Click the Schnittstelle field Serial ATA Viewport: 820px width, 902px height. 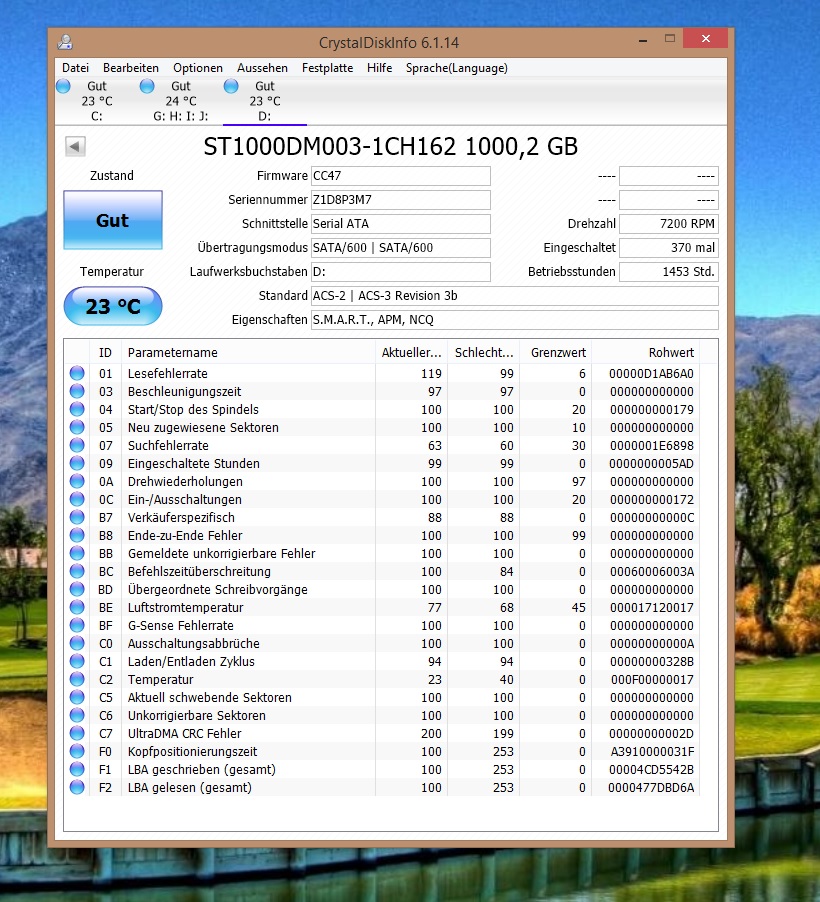click(401, 224)
